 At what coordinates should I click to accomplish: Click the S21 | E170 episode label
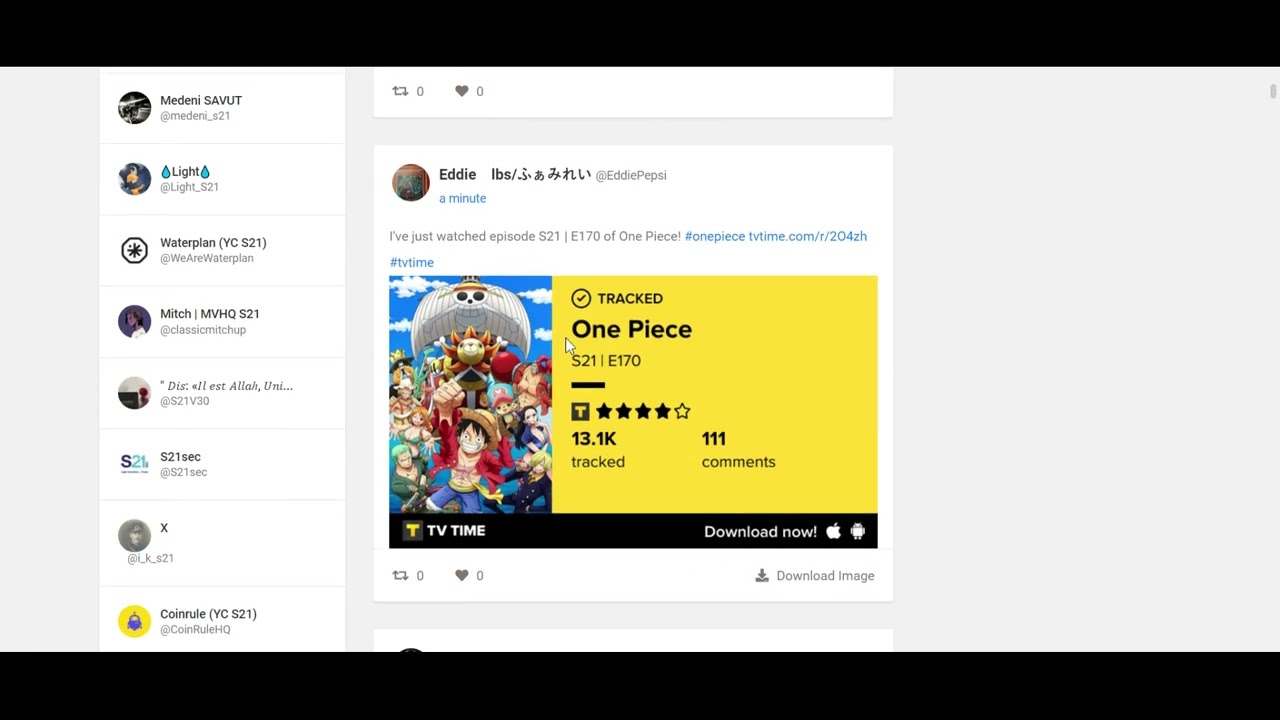606,361
